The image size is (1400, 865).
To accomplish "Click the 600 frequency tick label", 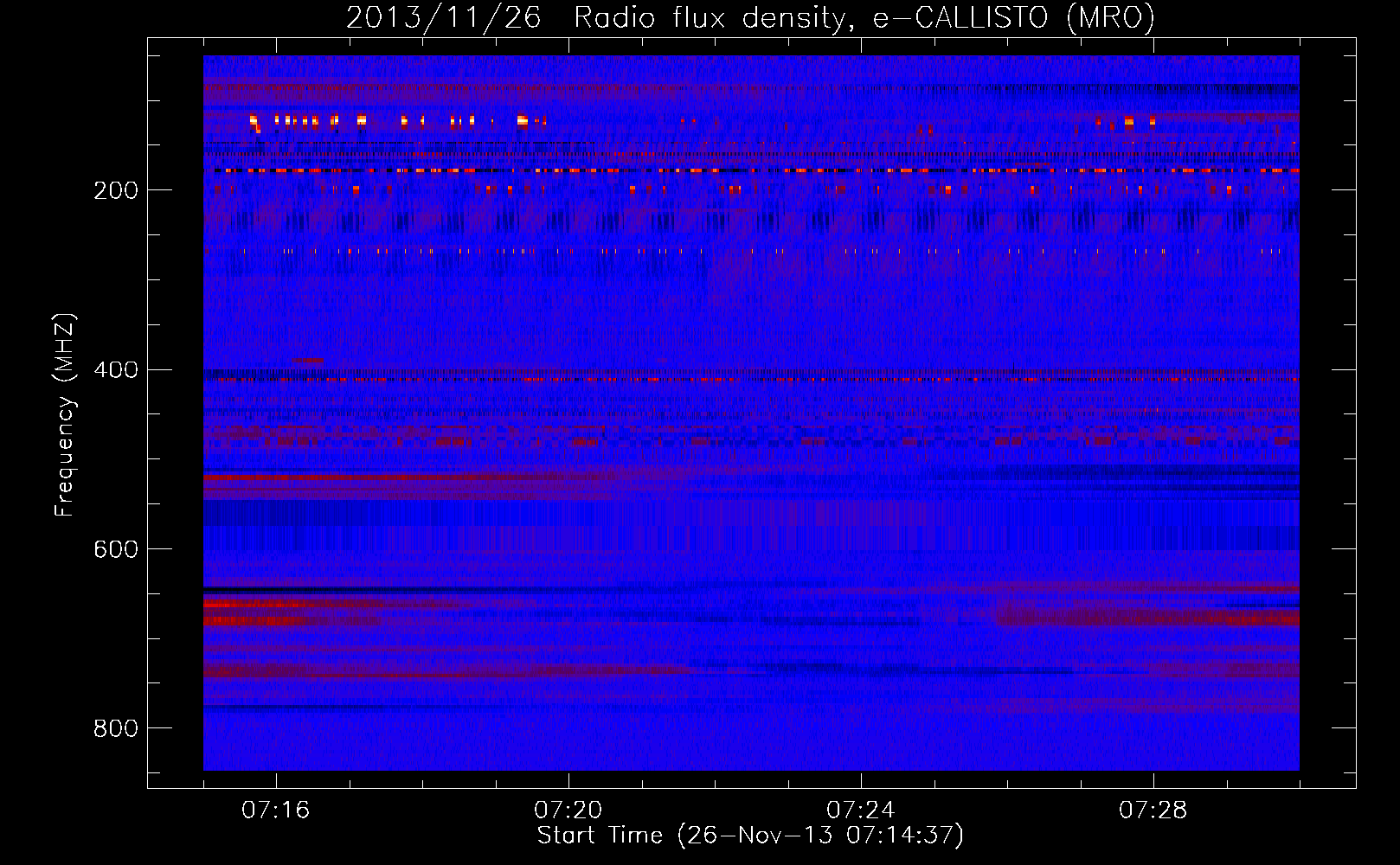I will tap(115, 550).
